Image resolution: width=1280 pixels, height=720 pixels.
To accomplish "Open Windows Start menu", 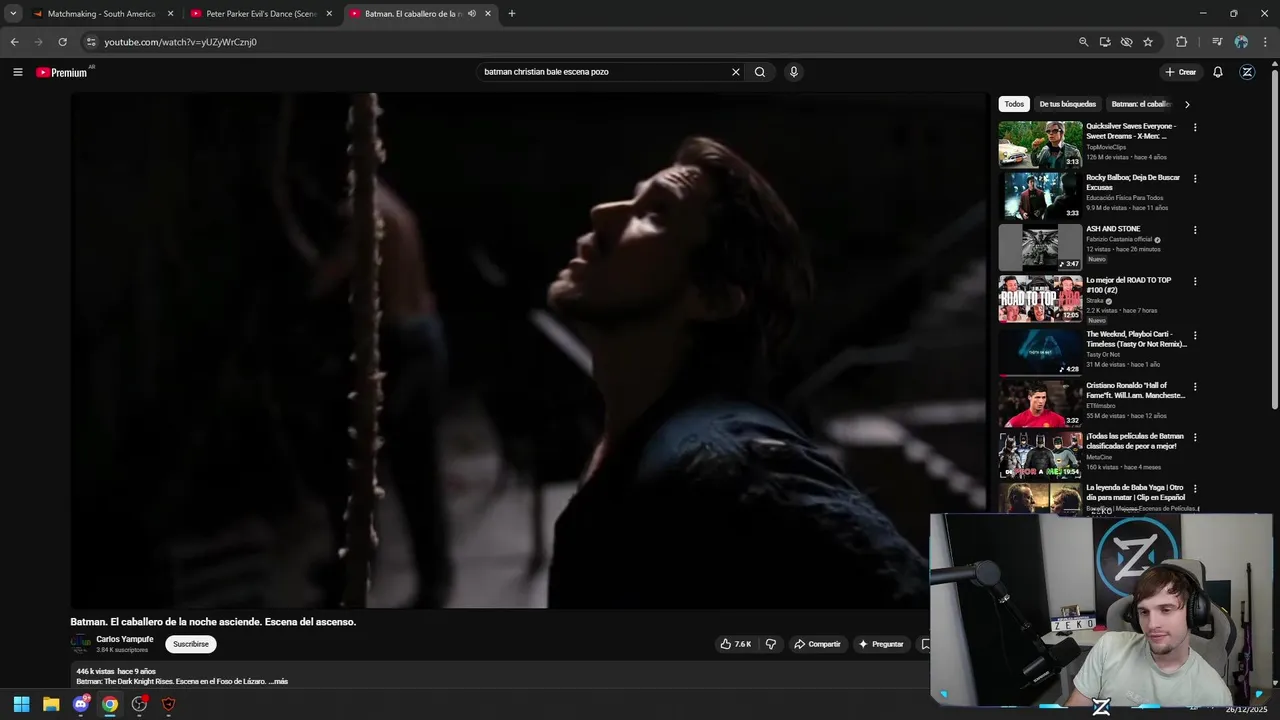I will tap(21, 704).
